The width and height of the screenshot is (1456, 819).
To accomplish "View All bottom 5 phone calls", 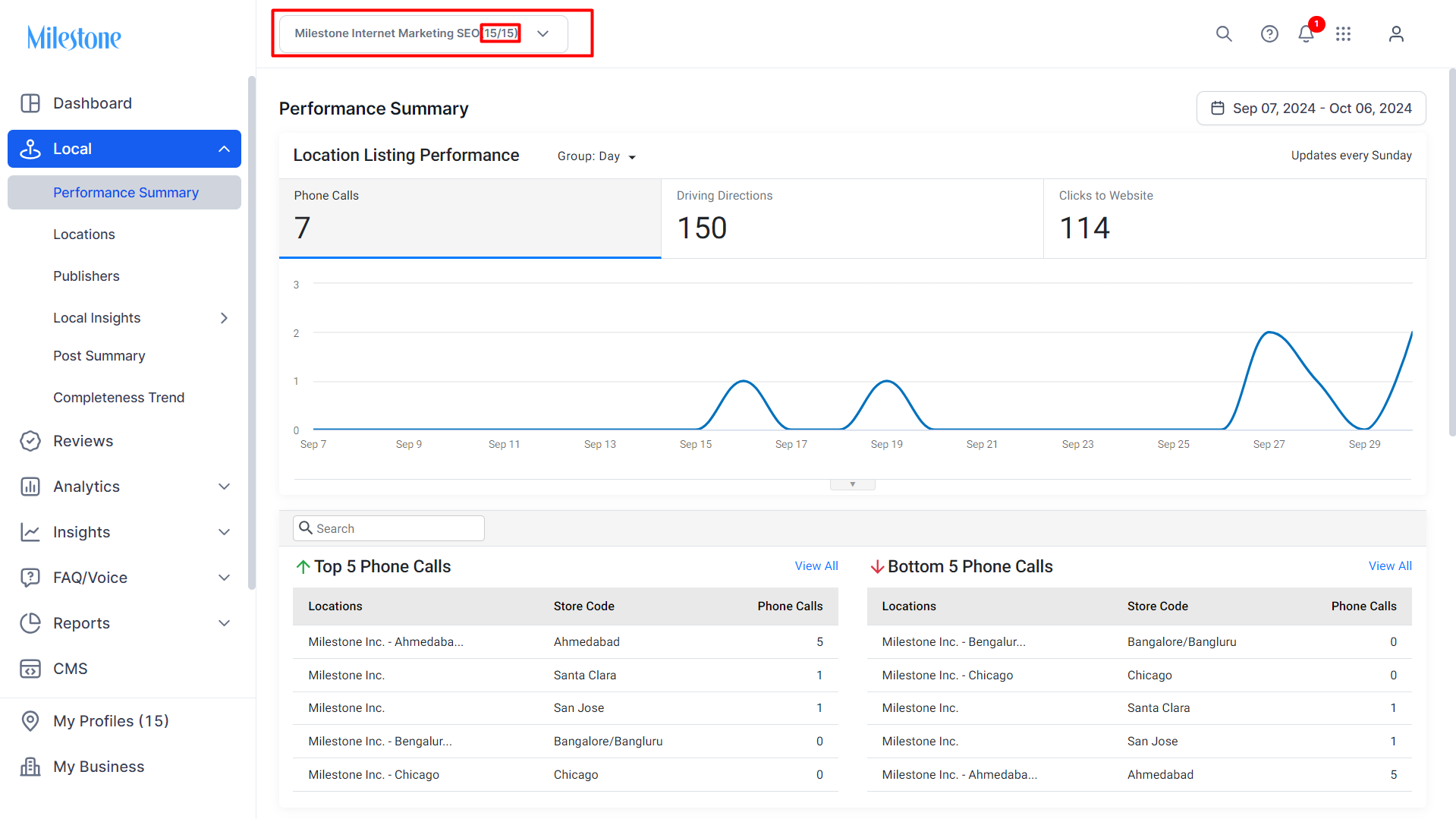I will [x=1390, y=566].
